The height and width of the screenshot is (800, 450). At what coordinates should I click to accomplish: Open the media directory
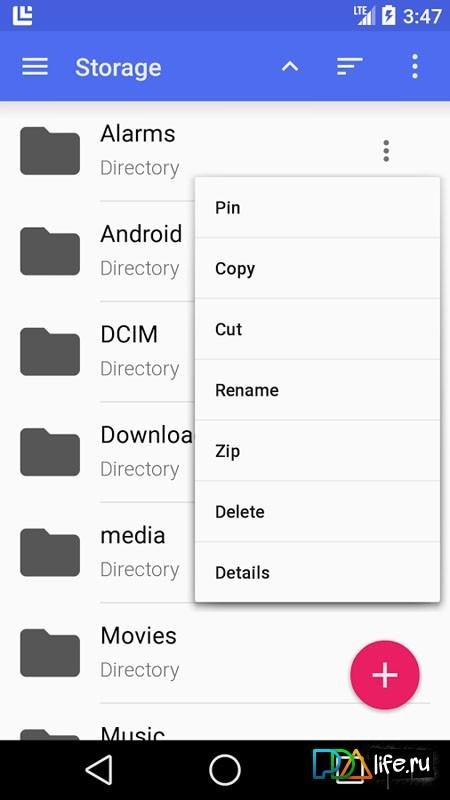point(97,552)
